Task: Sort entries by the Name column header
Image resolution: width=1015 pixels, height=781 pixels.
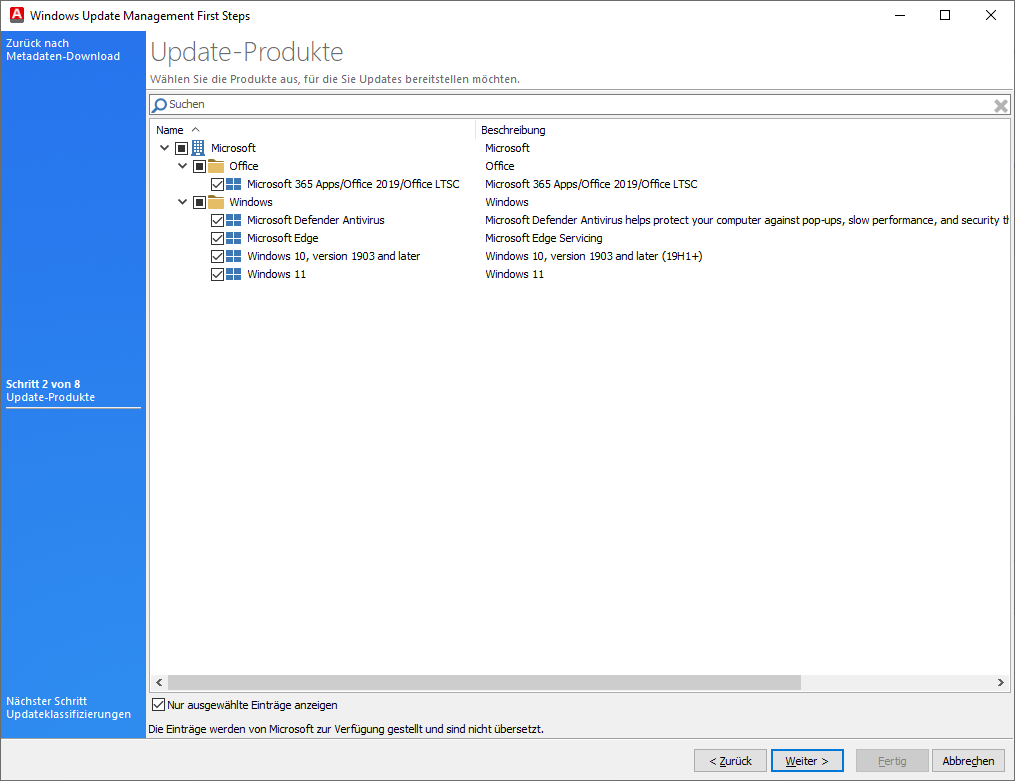Action: pos(169,129)
